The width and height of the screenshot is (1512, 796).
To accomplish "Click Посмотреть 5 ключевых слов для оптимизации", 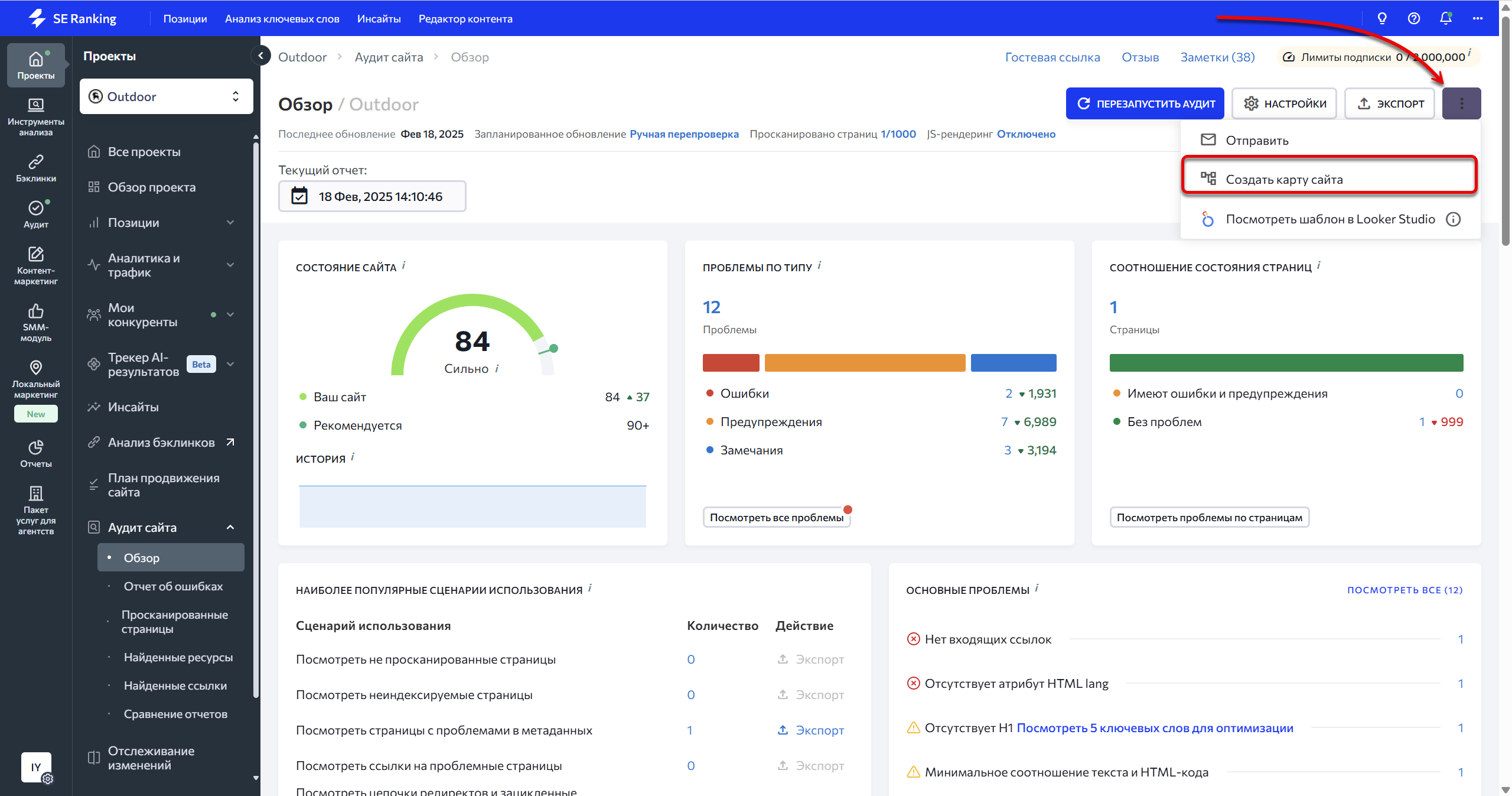I will pyautogui.click(x=1155, y=728).
